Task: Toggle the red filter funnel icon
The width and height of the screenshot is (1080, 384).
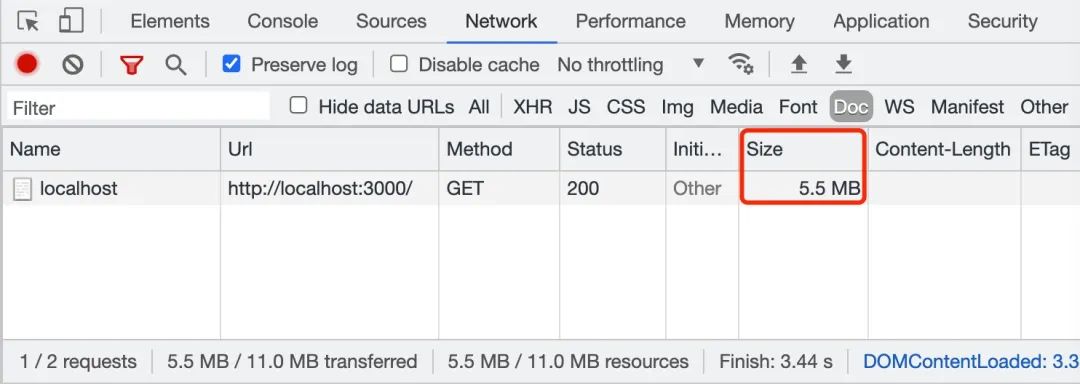Action: pos(131,65)
